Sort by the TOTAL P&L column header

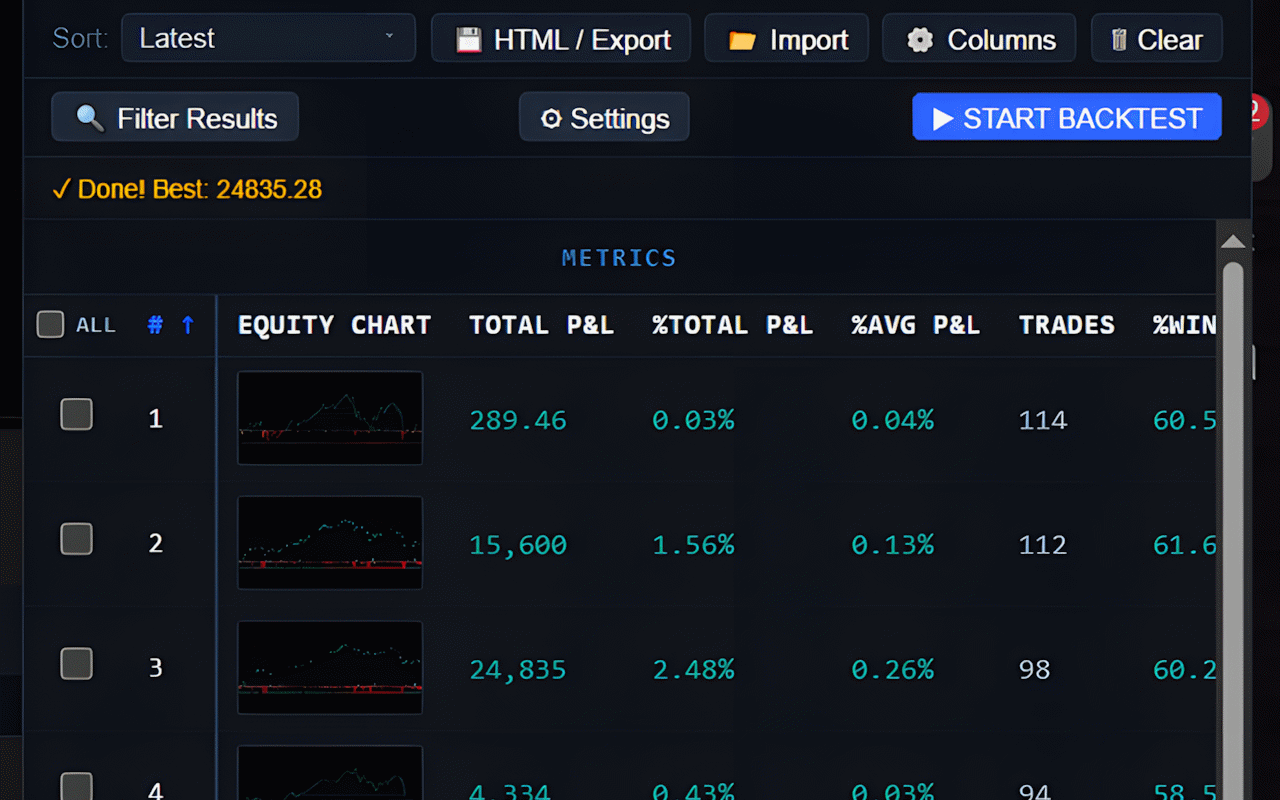coord(541,325)
